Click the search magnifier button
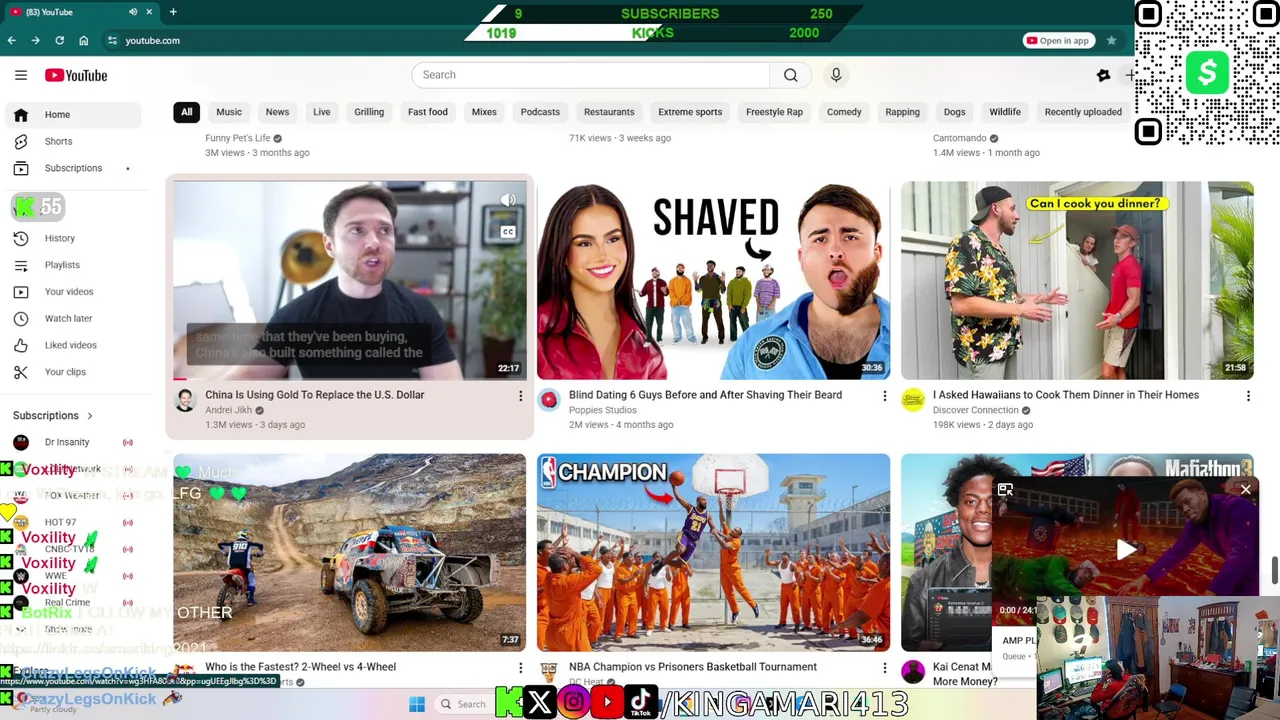This screenshot has width=1280, height=720. pos(791,75)
